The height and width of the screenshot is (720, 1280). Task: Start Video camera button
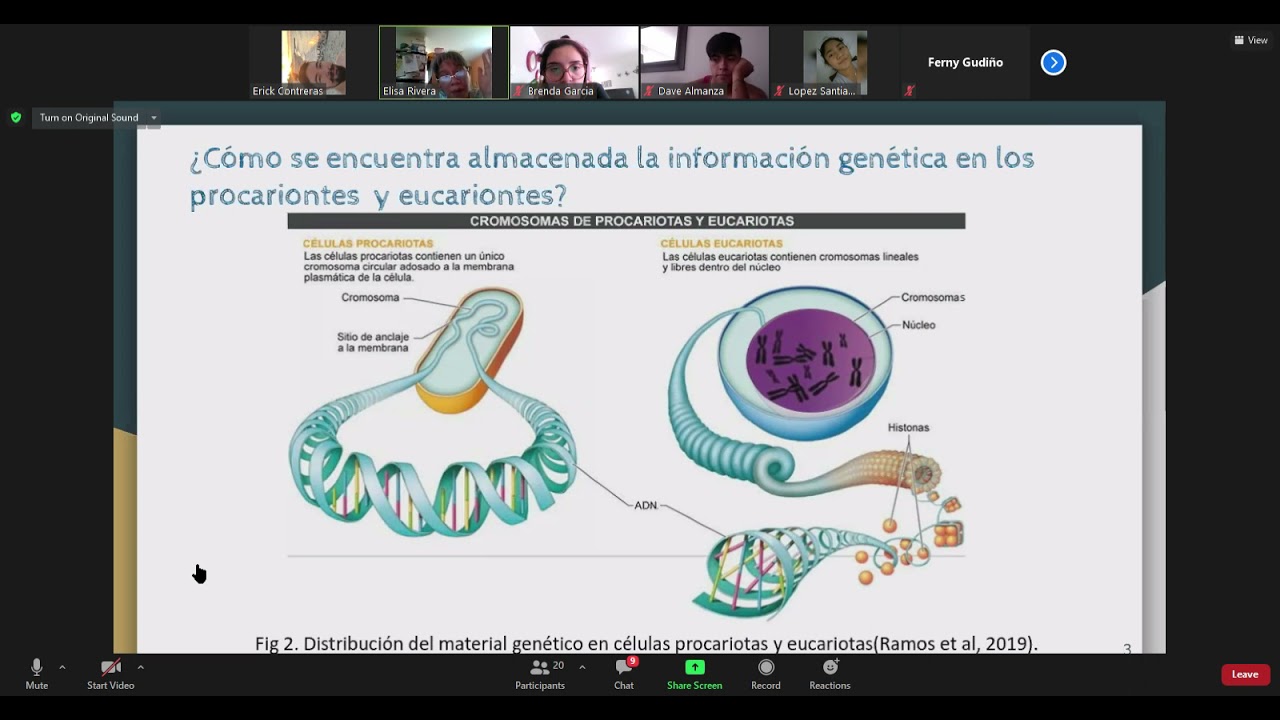(x=111, y=674)
